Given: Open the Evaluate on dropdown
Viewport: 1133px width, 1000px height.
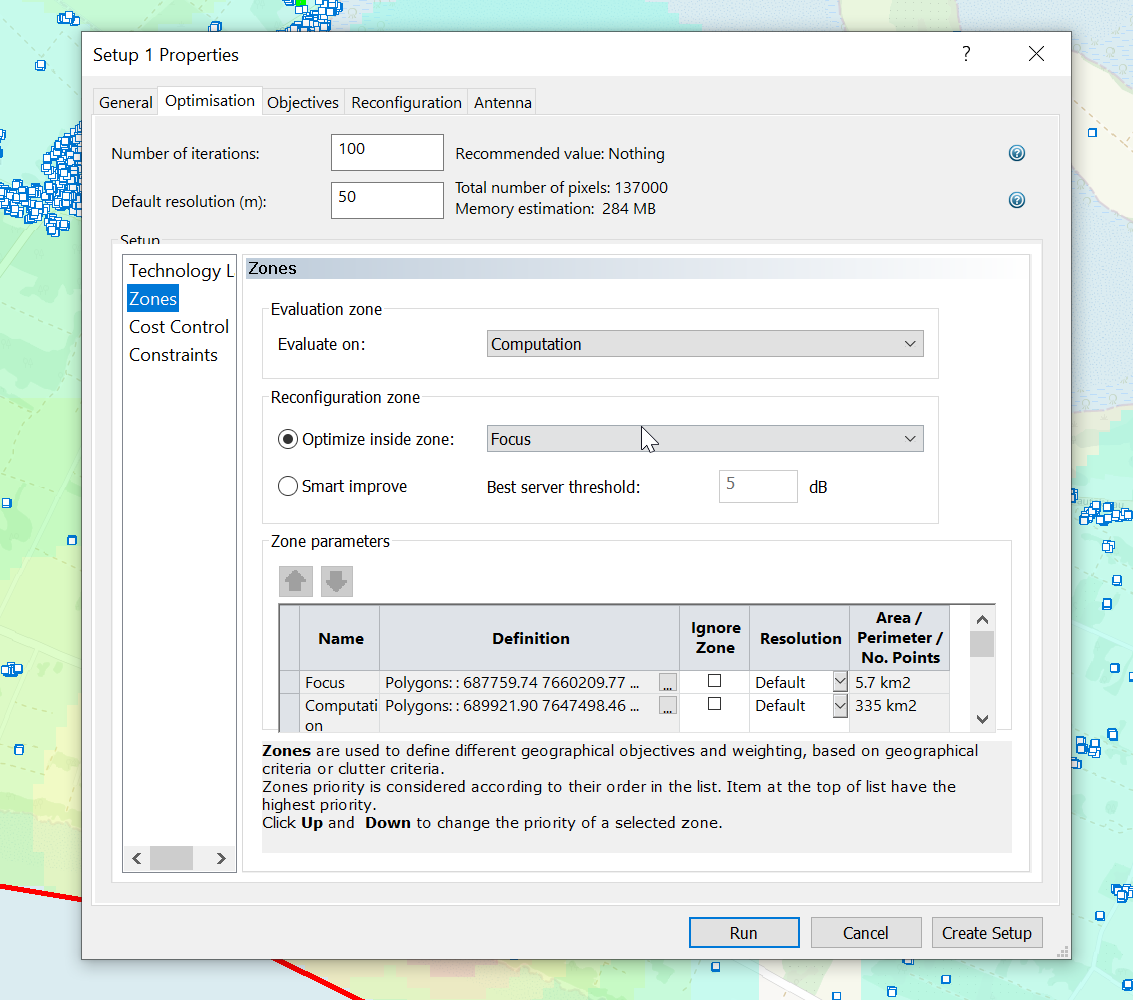Looking at the screenshot, I should [705, 344].
